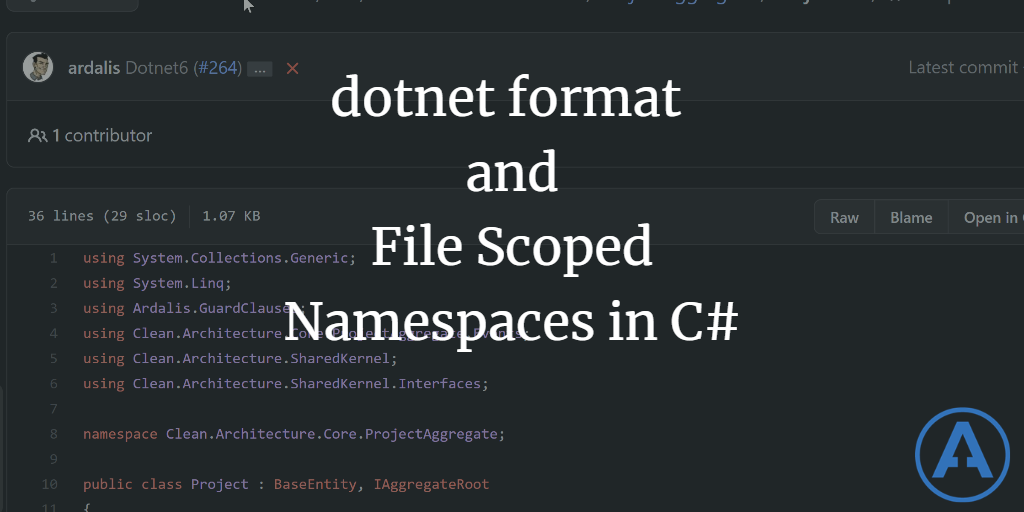Screen dimensions: 1024x512
Task: Click 'using Clean.Architecture.SharedKernel.Interfaces;' line
Action: 286,383
